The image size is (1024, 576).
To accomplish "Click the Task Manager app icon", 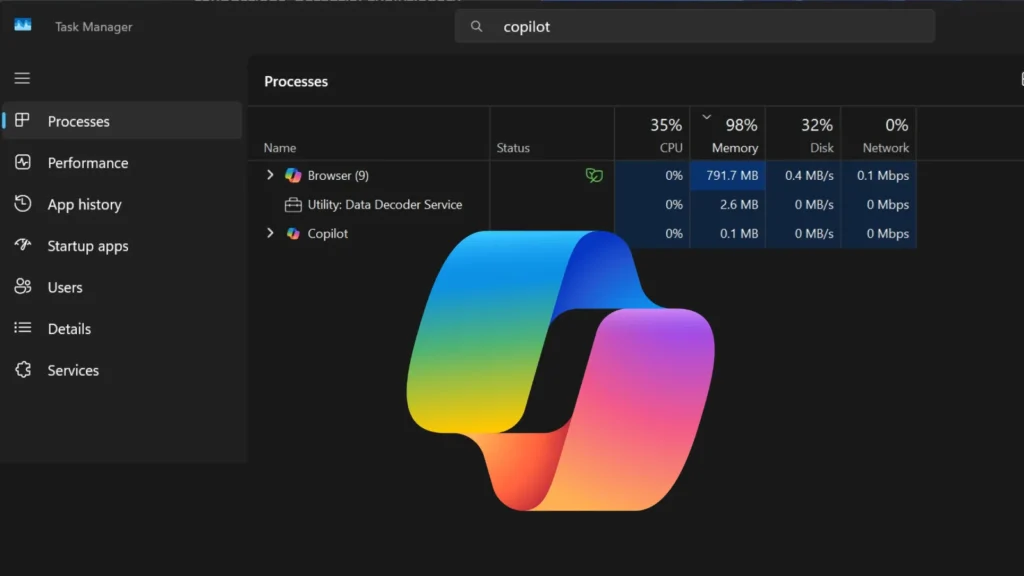I will [23, 25].
